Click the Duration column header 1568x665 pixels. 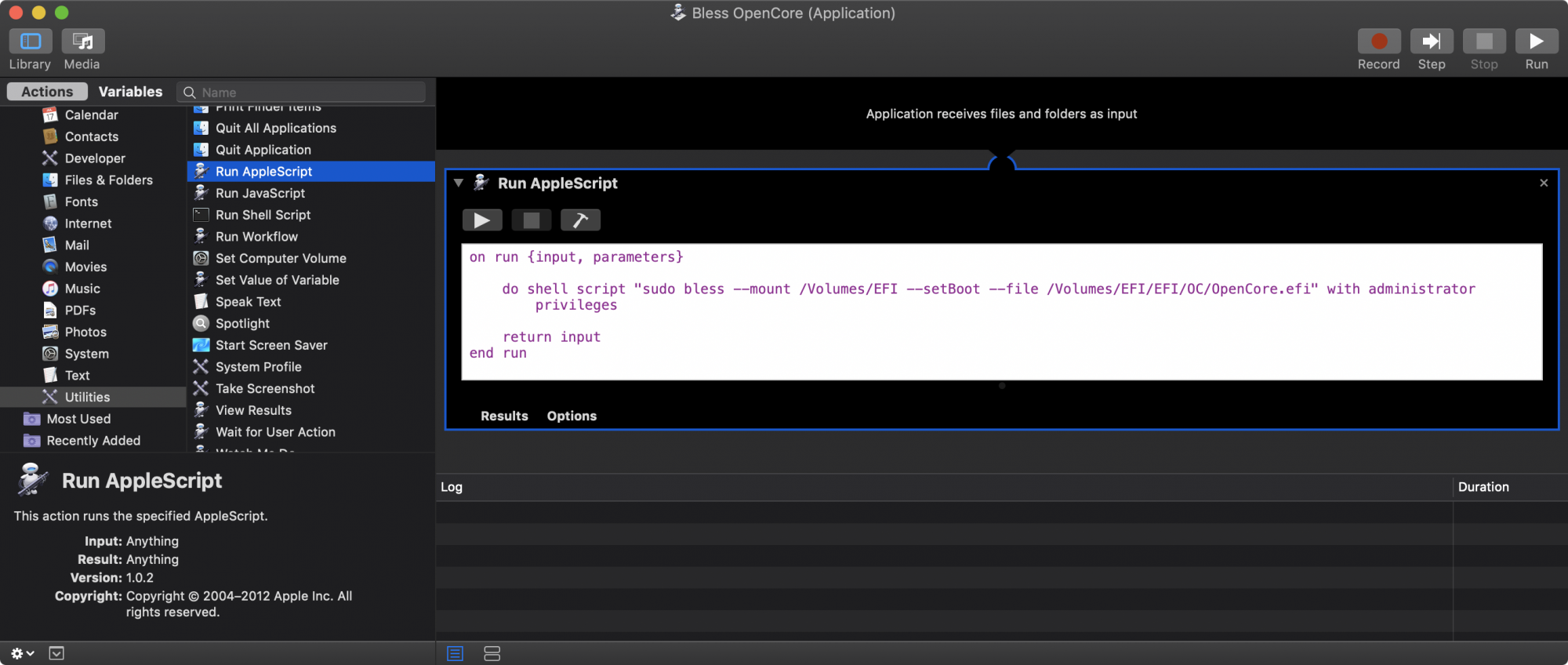pyautogui.click(x=1510, y=487)
